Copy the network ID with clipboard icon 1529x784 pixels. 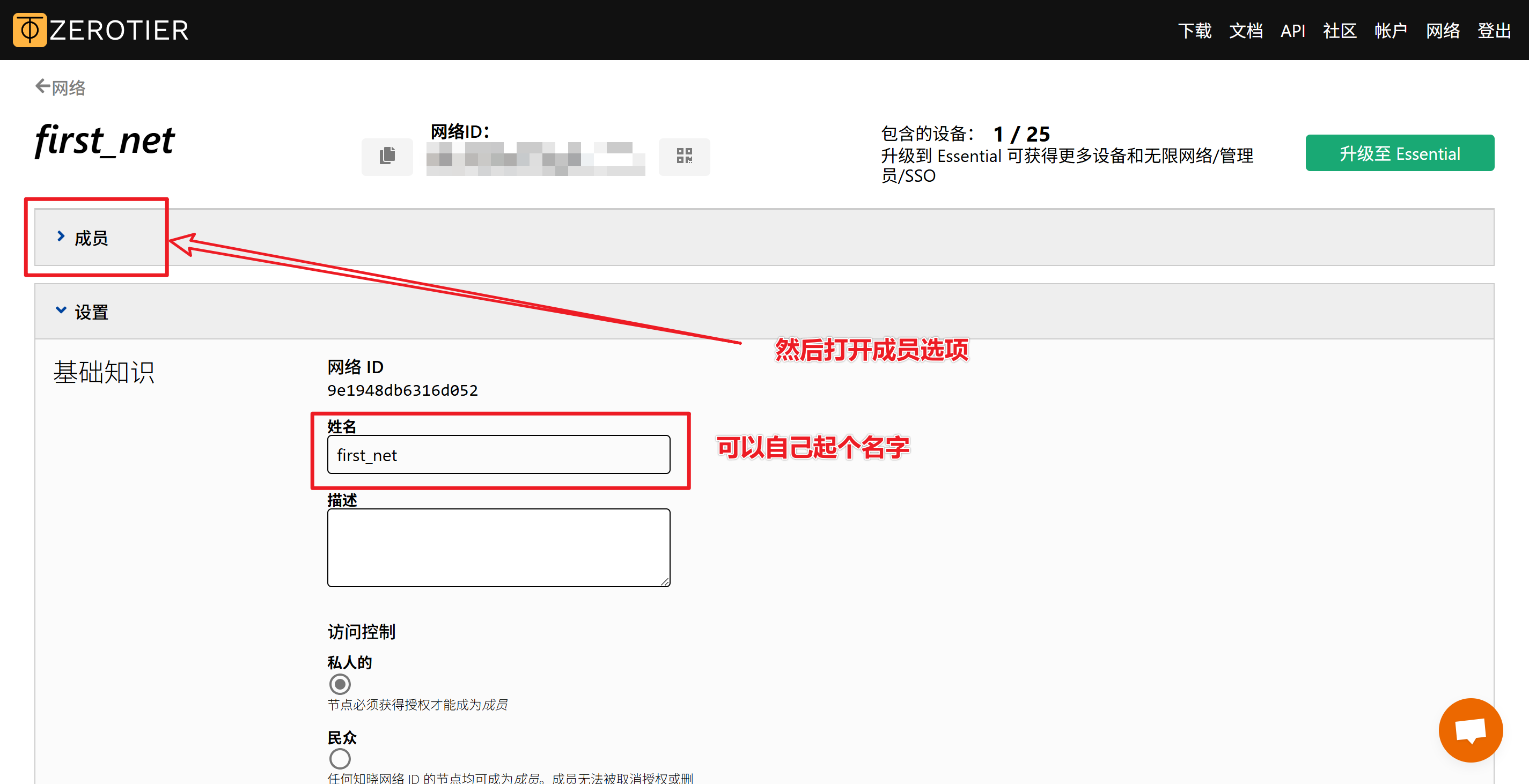[x=387, y=156]
